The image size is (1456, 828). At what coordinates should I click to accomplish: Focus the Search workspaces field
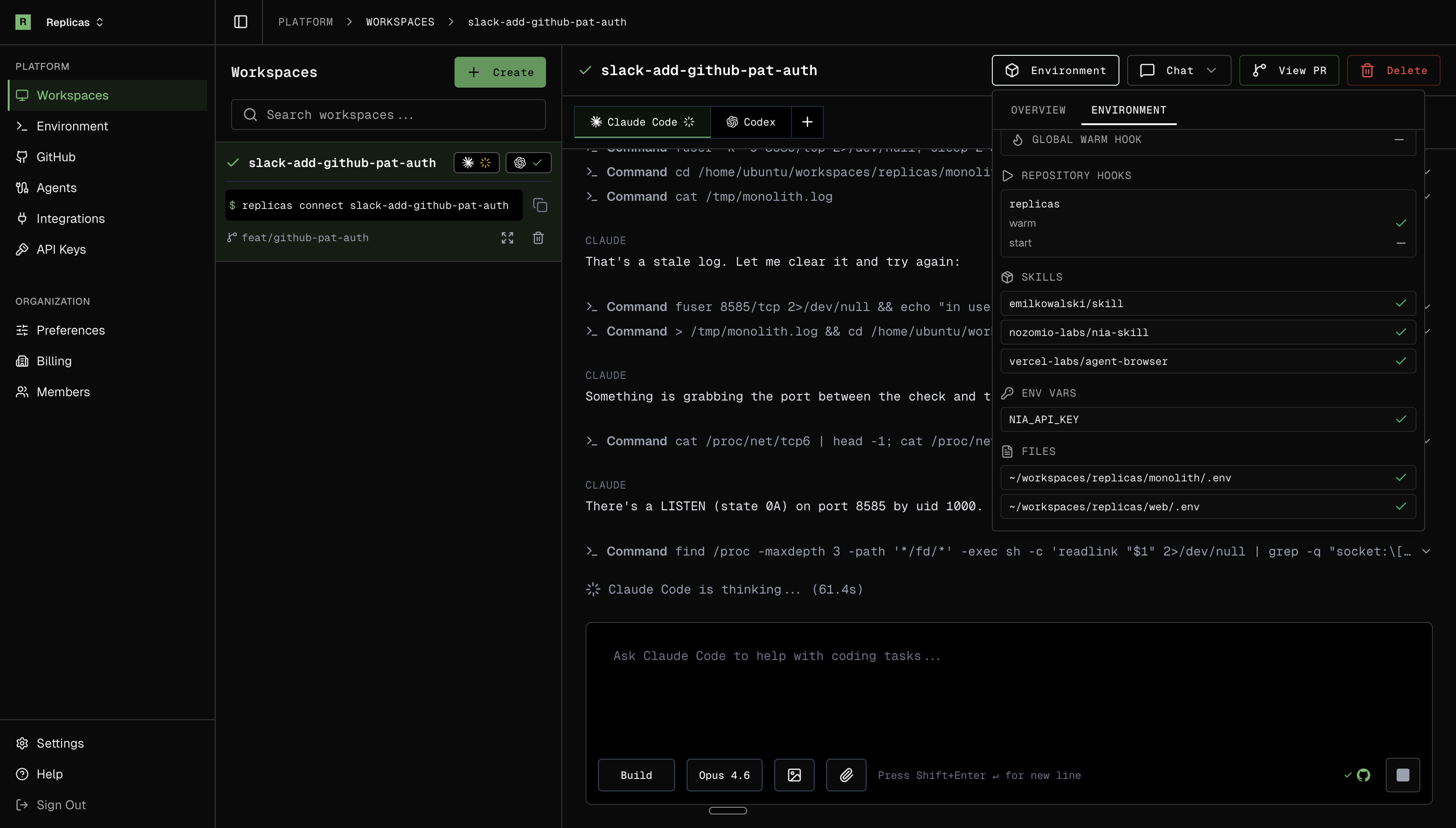389,115
